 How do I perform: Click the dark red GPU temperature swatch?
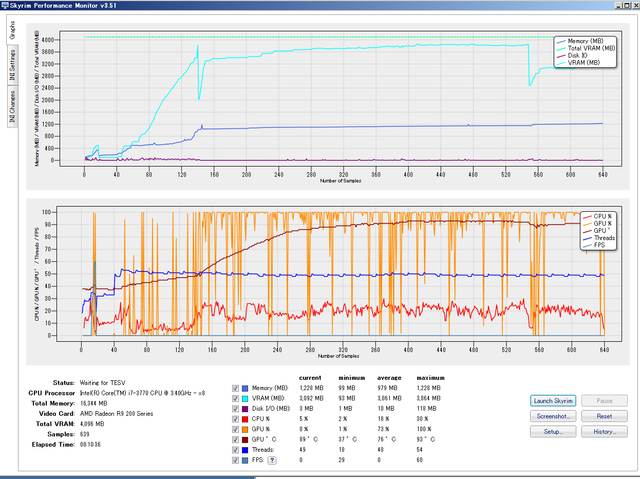[x=245, y=439]
